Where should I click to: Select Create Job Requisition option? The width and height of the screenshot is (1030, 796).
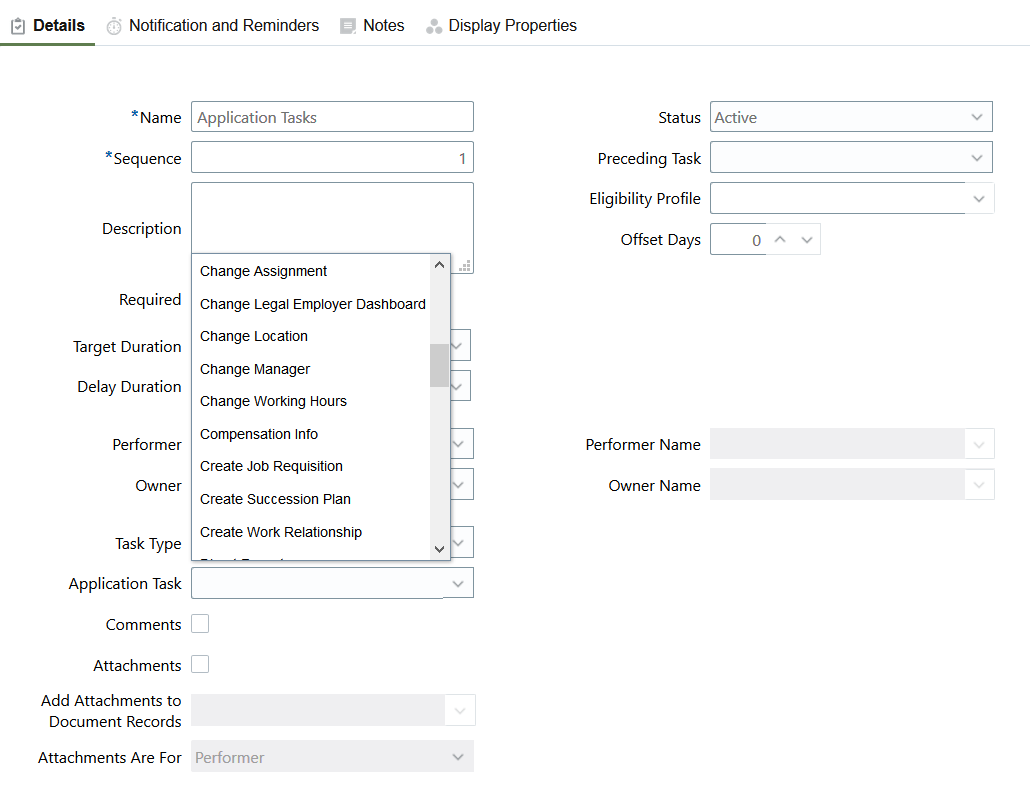click(x=271, y=466)
